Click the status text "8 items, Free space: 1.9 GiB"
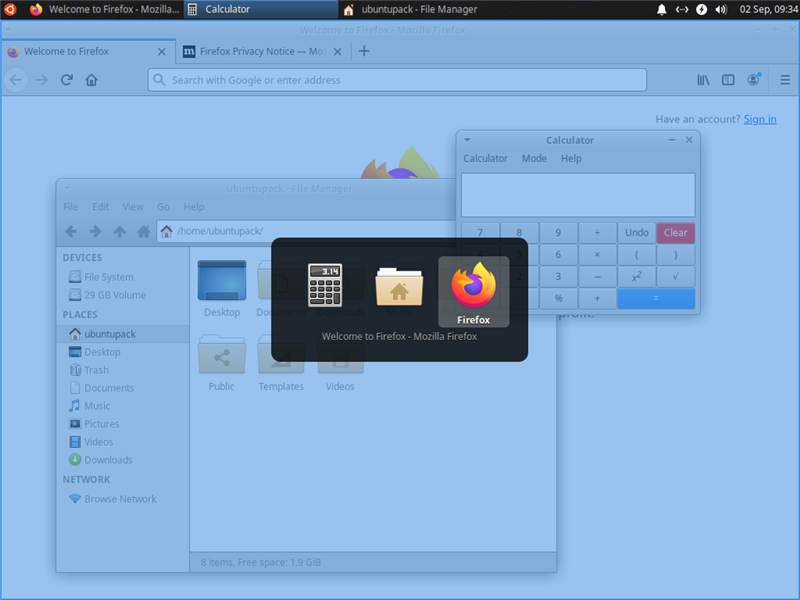 coord(261,562)
